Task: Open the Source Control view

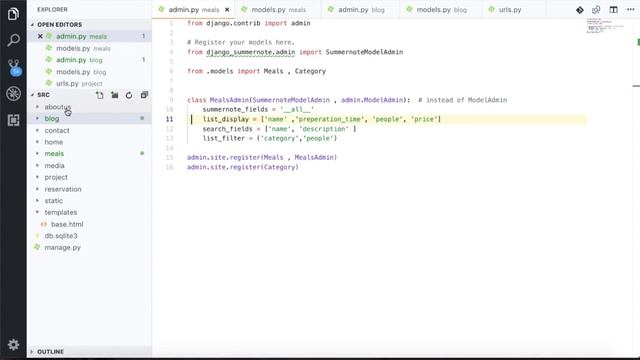Action: (14, 67)
